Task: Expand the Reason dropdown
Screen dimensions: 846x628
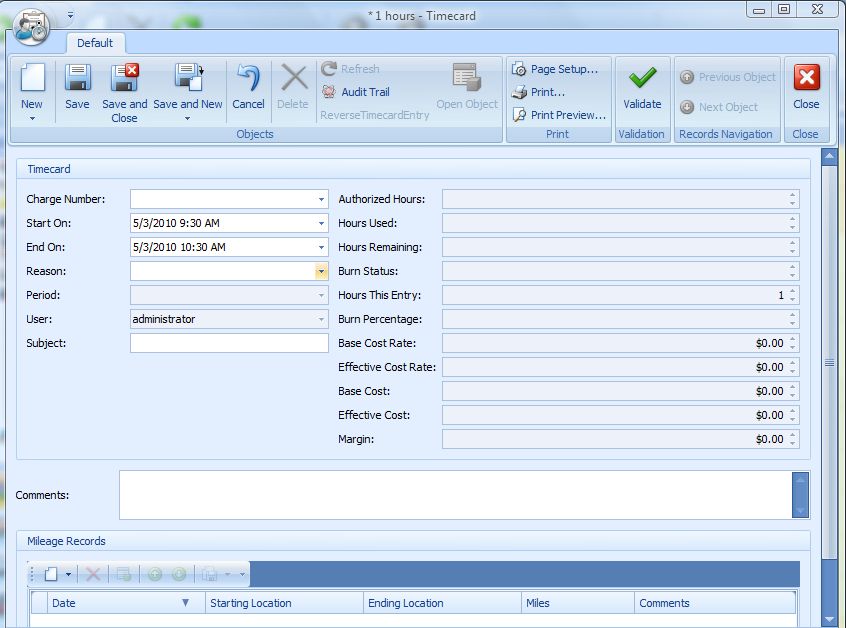Action: [x=321, y=271]
